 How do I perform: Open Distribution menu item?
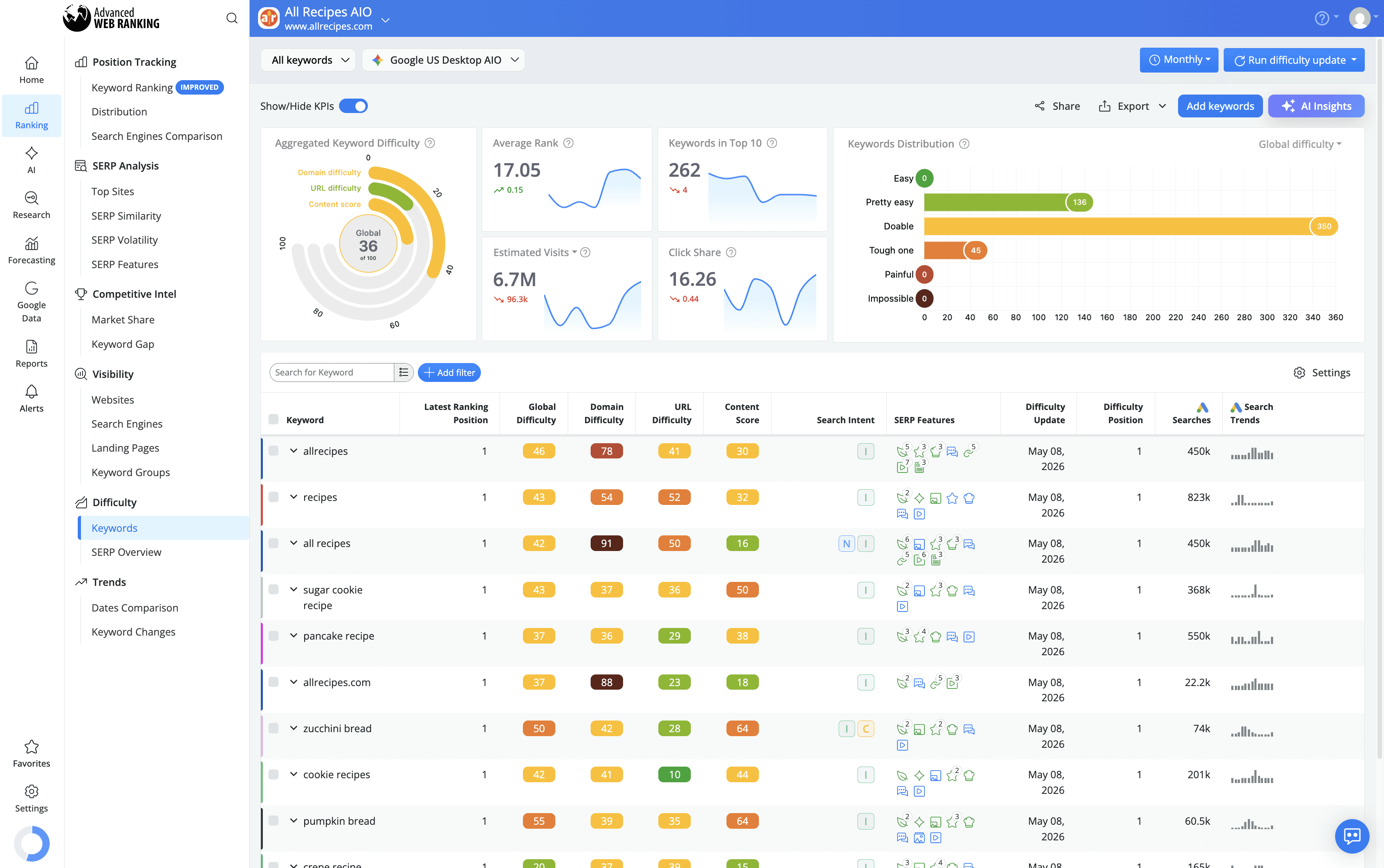(119, 112)
